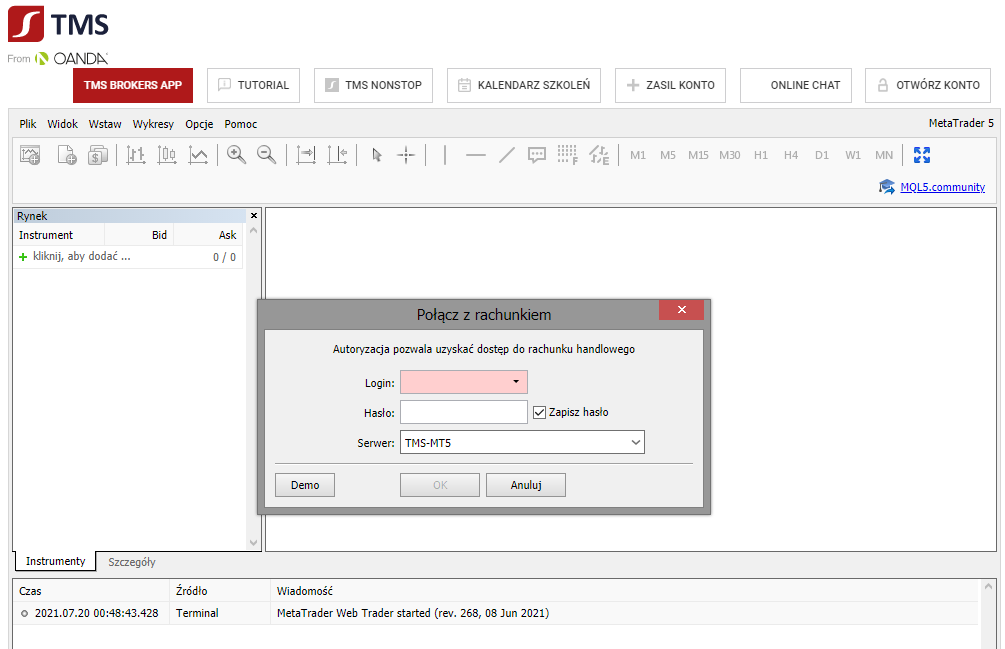Set timeframe to D1
Viewport: 1005px width, 649px height.
pyautogui.click(x=822, y=155)
